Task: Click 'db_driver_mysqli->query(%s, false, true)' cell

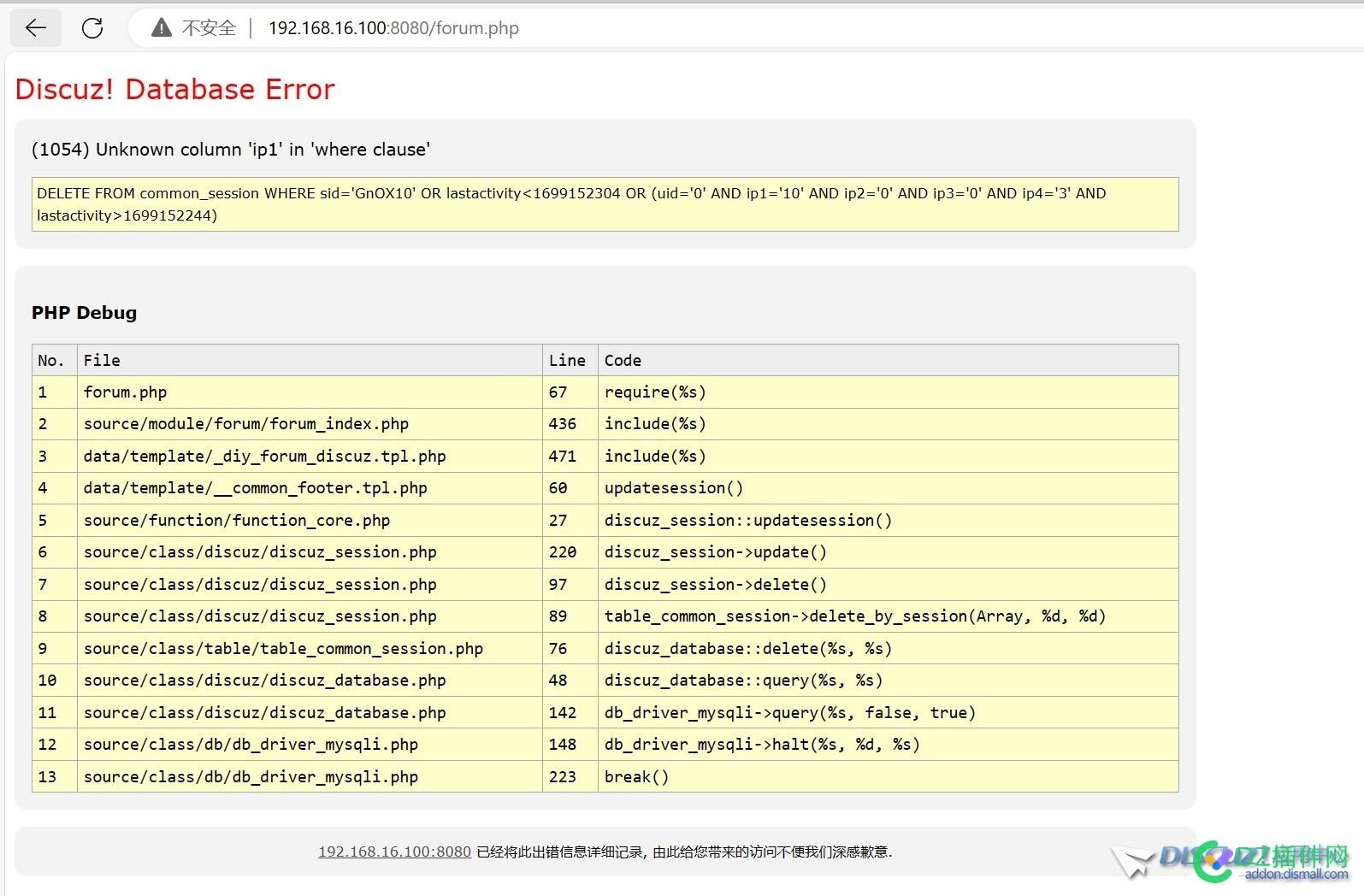Action: click(x=888, y=713)
